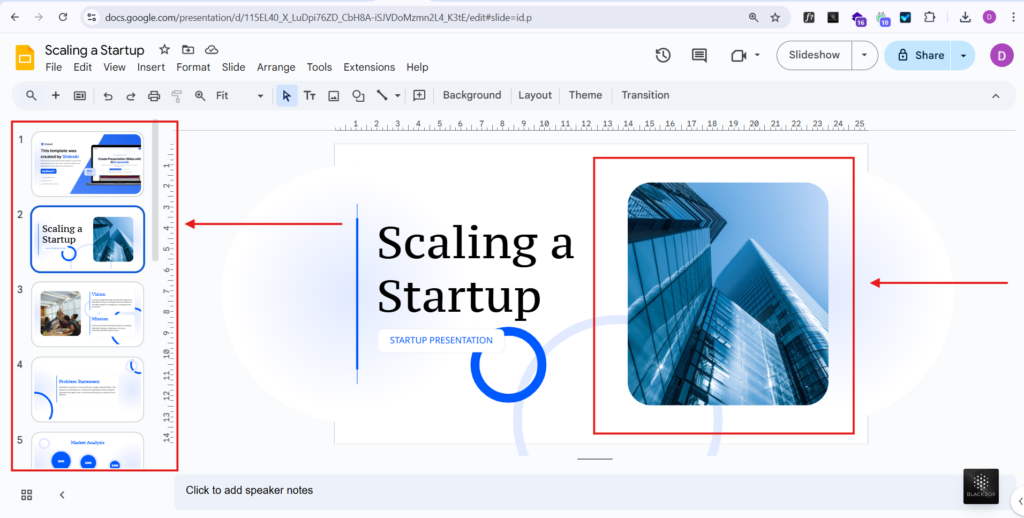Open Chrome Extensions puzzle icon

929,18
